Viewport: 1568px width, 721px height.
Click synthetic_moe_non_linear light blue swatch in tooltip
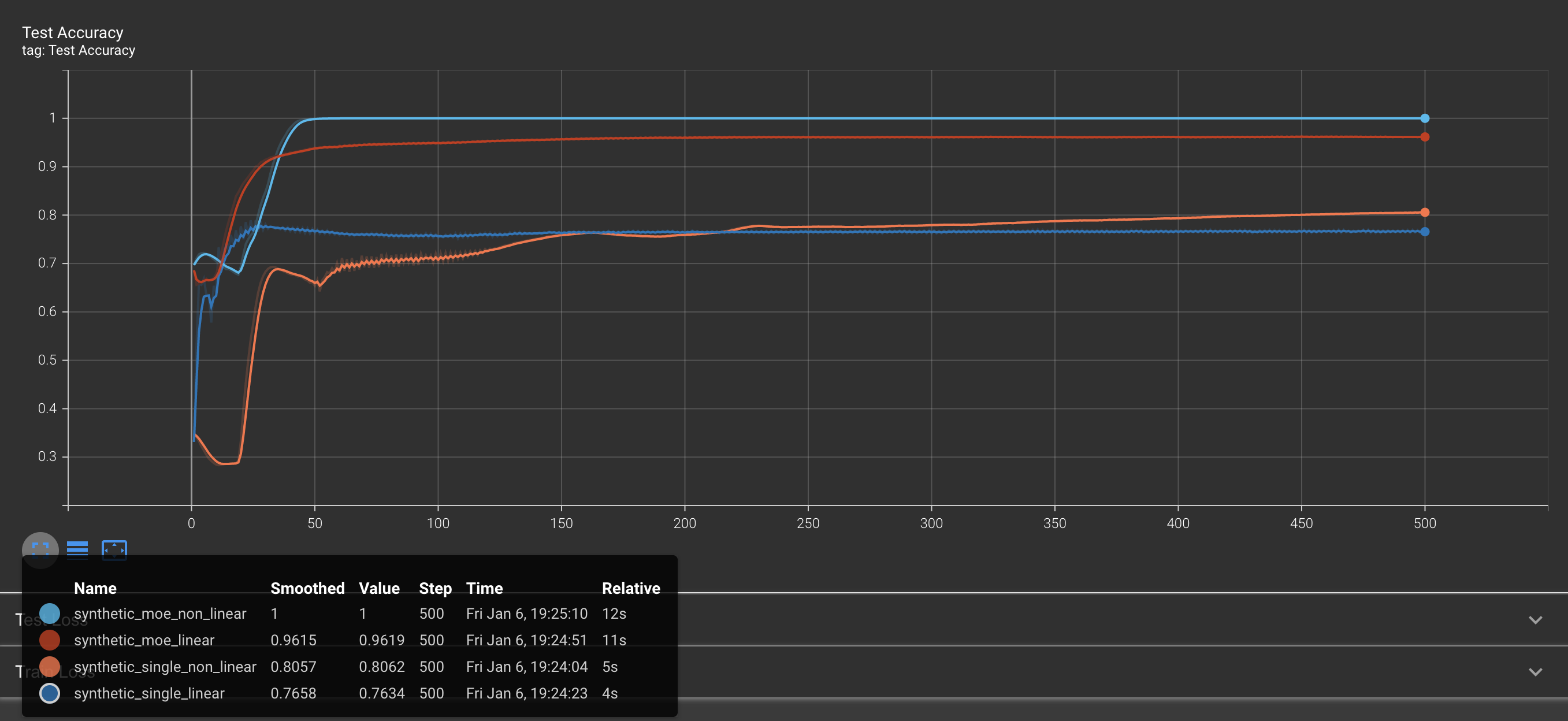[x=49, y=614]
